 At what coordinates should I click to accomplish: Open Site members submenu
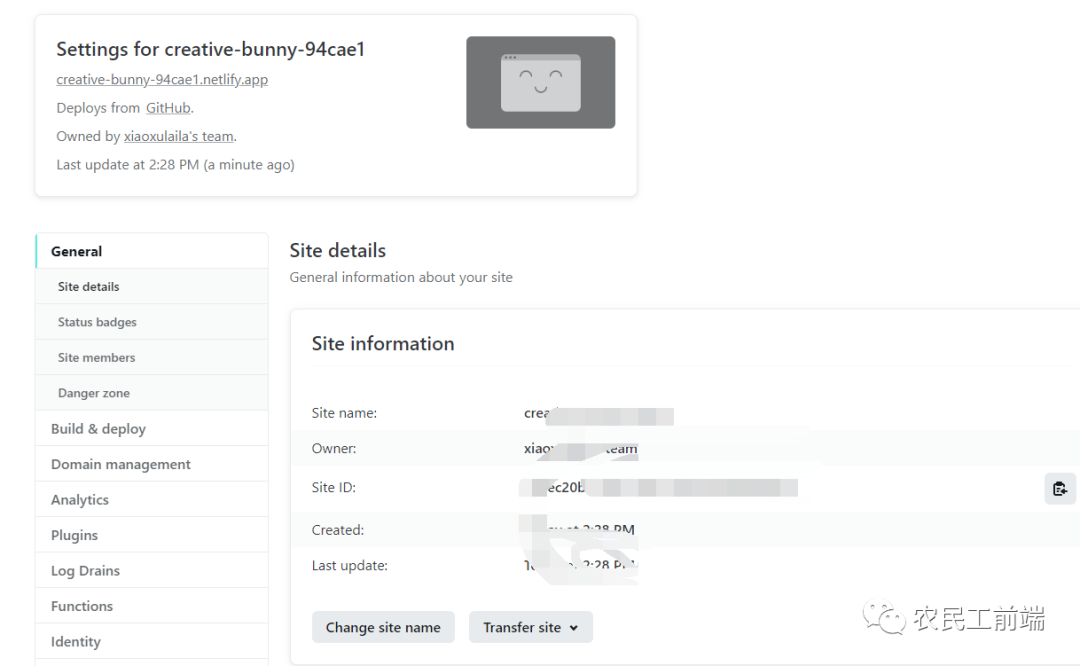coord(152,357)
